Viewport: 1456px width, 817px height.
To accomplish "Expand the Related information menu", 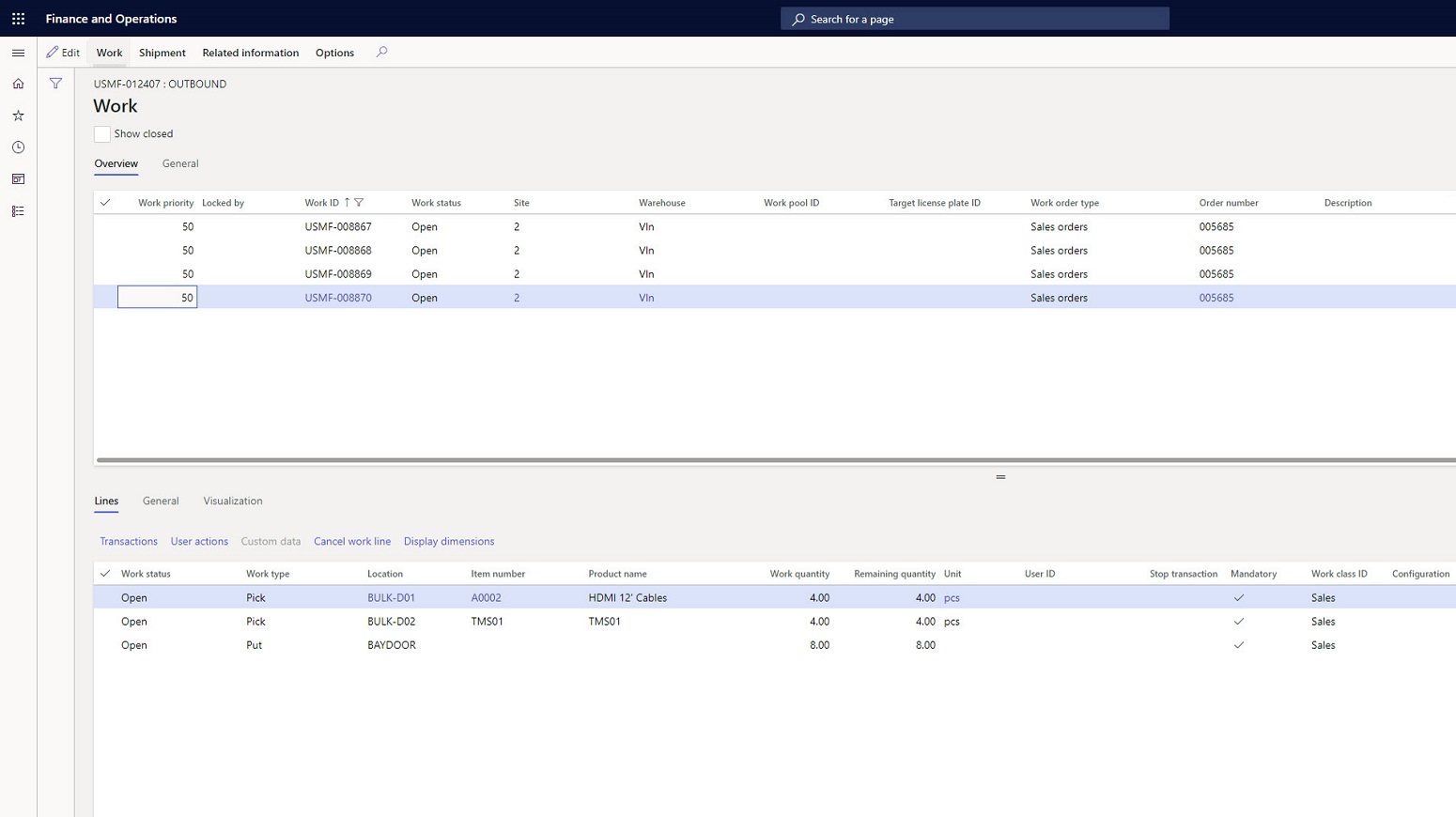I will (x=250, y=53).
